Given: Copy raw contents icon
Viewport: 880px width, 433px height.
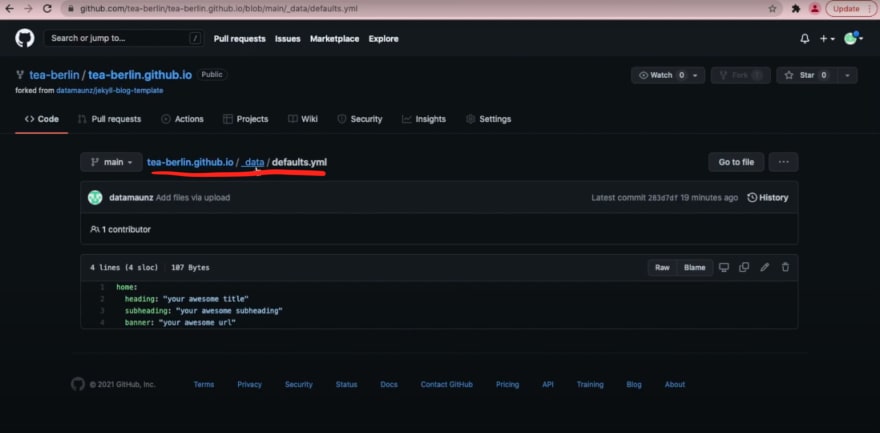Looking at the screenshot, I should (744, 267).
